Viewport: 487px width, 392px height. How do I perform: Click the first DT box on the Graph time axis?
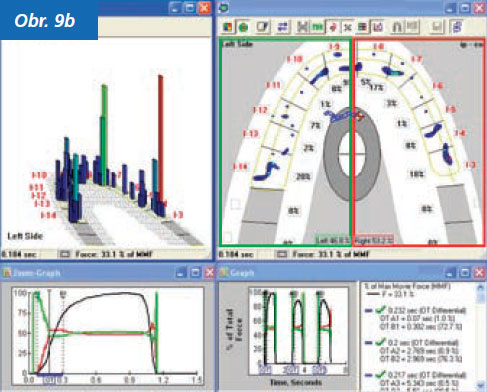(x=265, y=370)
